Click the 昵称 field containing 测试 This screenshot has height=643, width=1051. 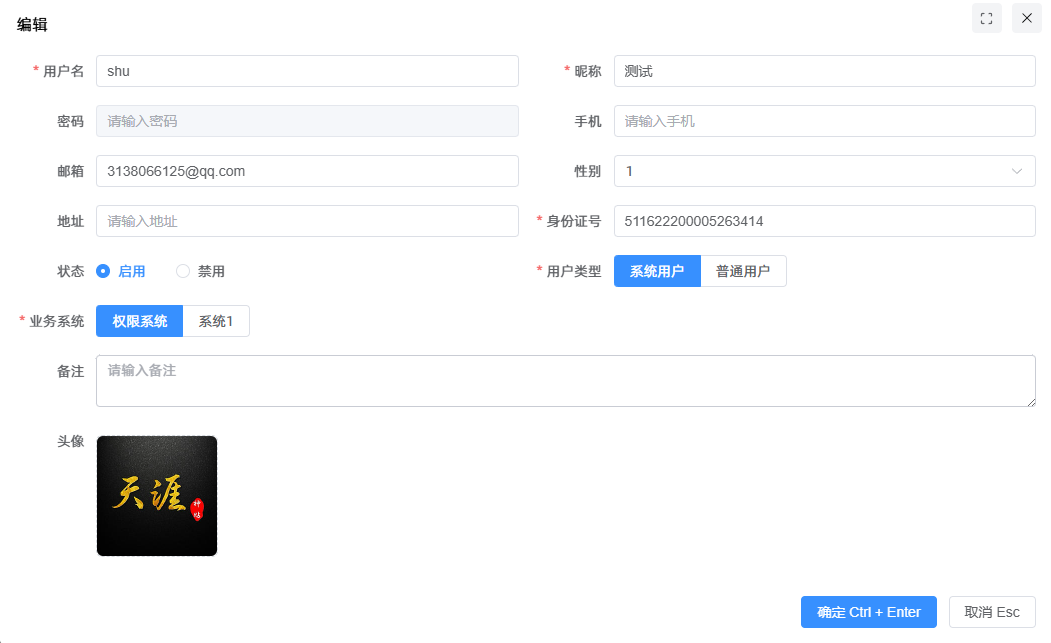(x=824, y=71)
